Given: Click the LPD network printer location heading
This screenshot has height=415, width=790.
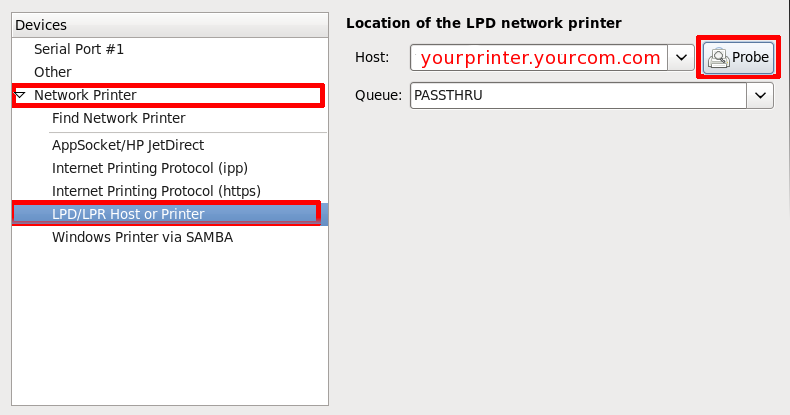Looking at the screenshot, I should [x=484, y=22].
